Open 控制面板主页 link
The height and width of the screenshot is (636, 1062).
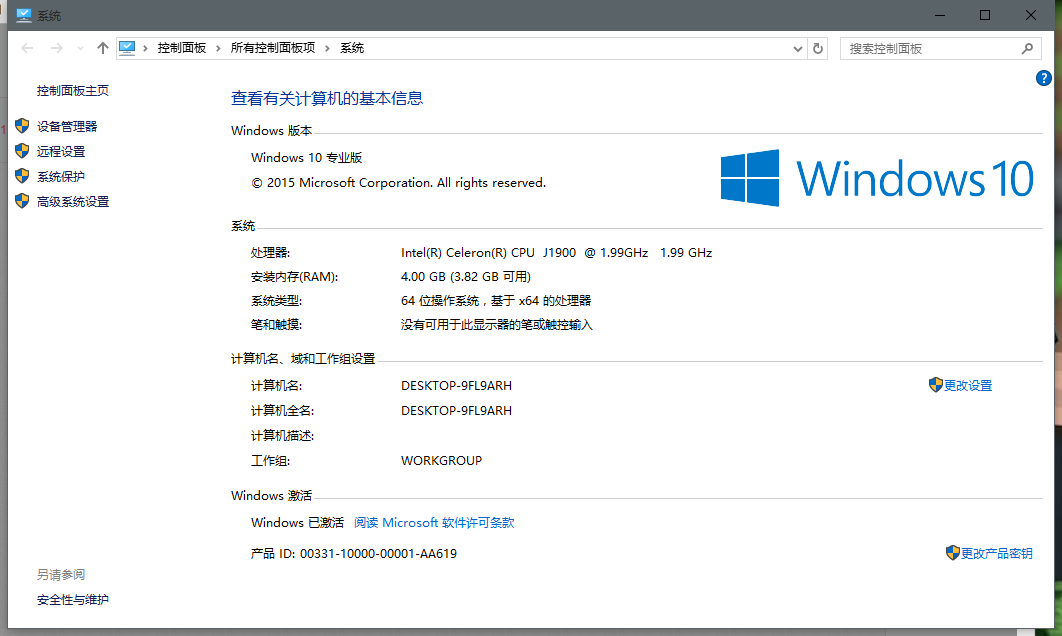72,91
